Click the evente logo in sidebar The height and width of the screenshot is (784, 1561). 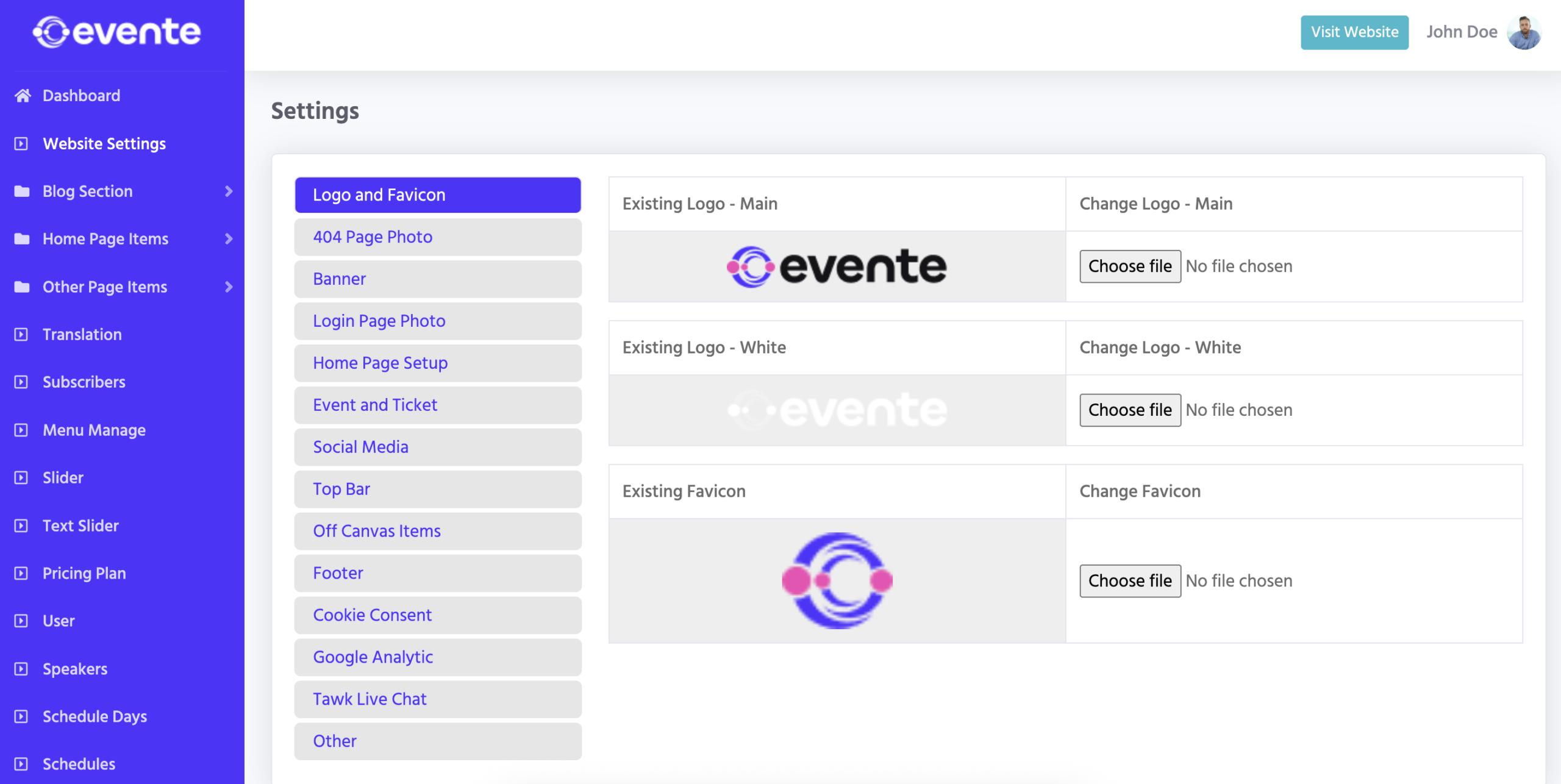tap(117, 32)
